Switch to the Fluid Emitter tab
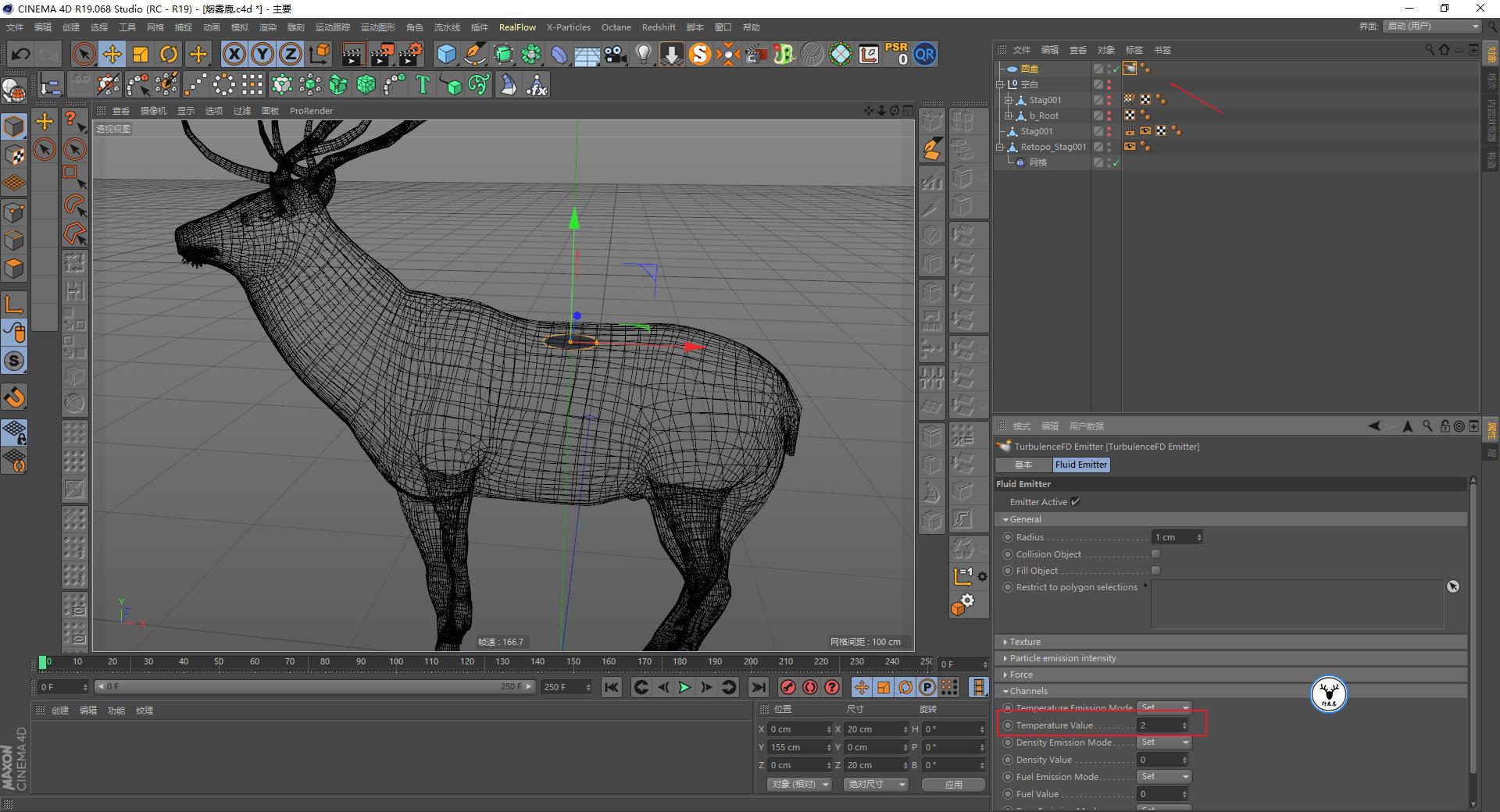This screenshot has width=1500, height=812. pyautogui.click(x=1080, y=465)
